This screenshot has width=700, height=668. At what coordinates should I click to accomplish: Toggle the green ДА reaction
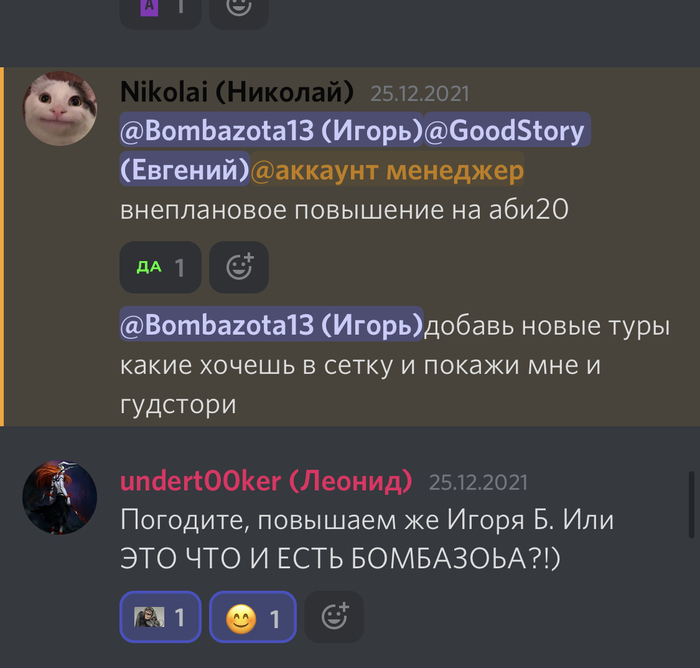(x=160, y=267)
